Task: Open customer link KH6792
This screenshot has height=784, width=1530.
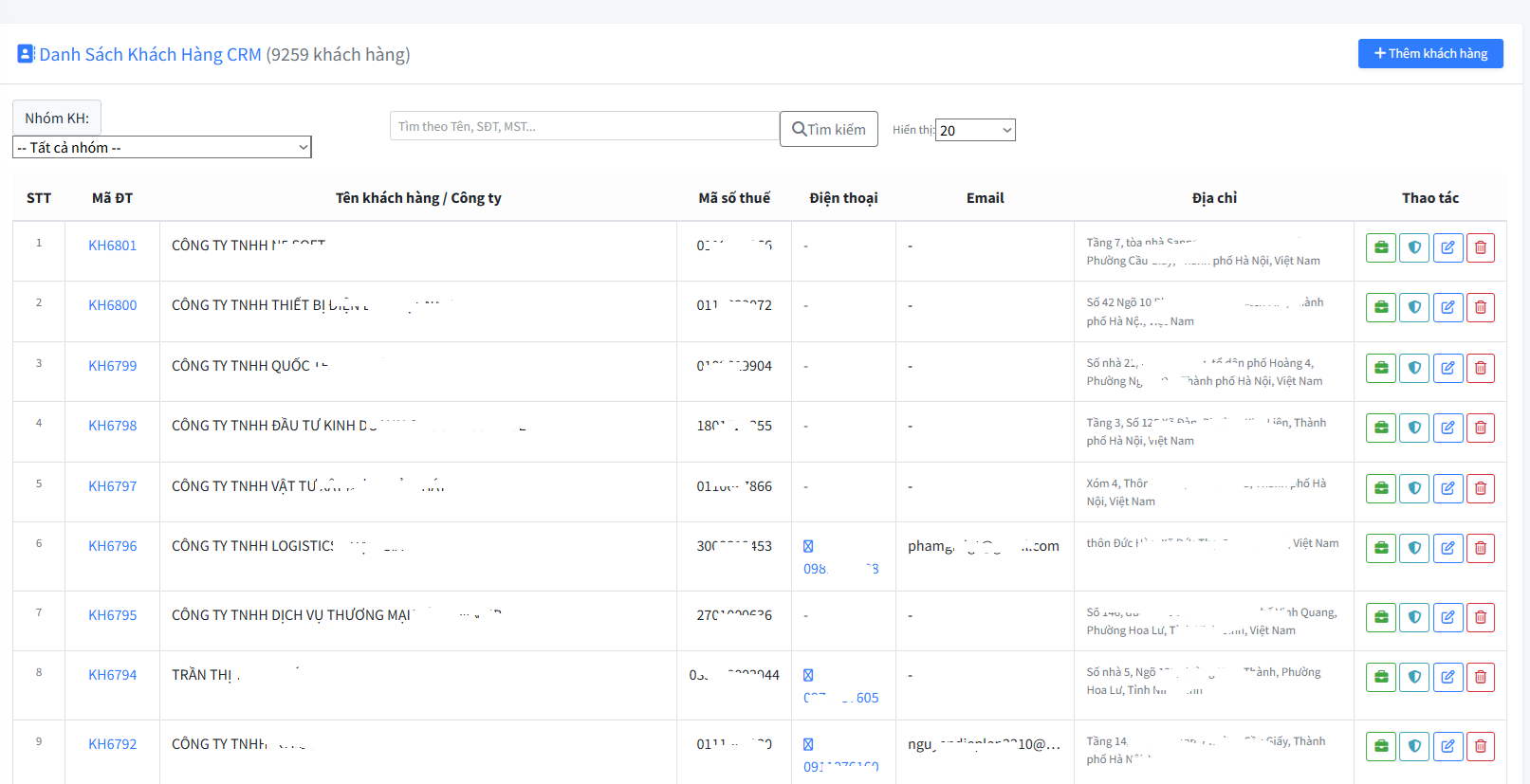Action: [113, 744]
